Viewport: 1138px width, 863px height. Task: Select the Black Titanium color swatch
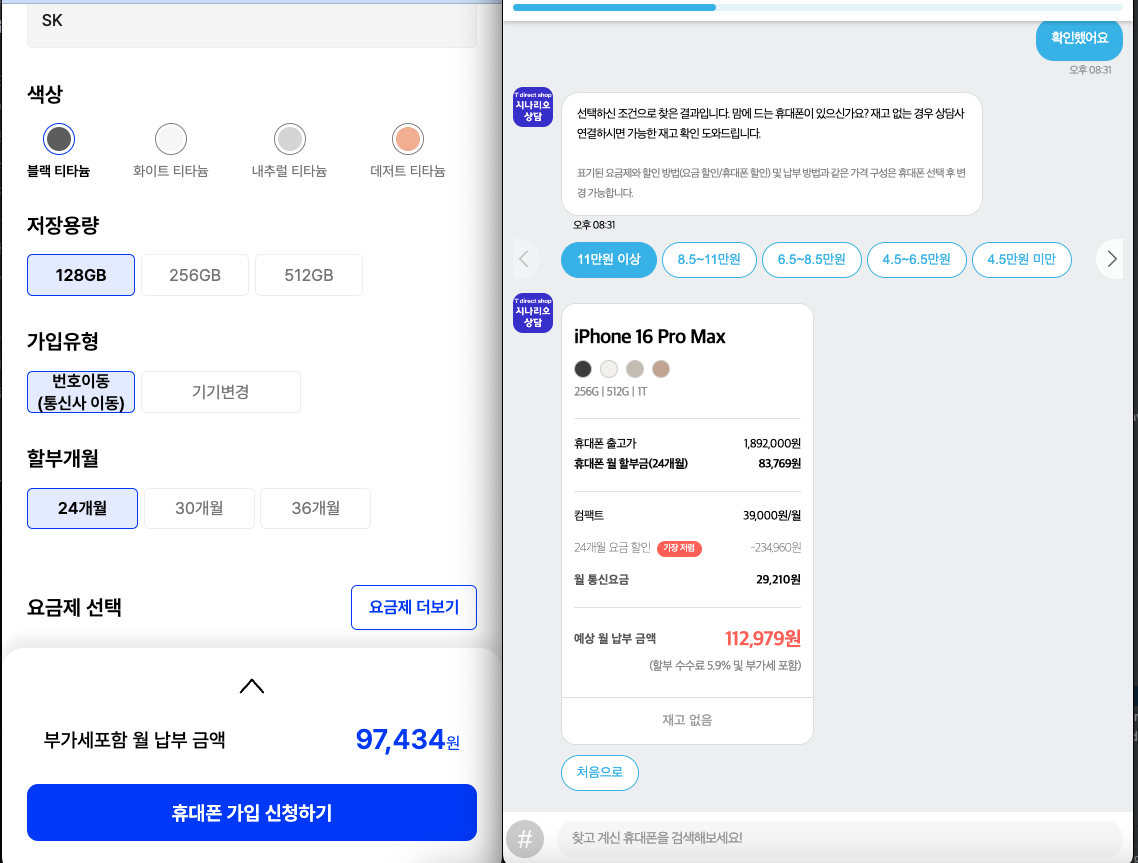point(59,139)
